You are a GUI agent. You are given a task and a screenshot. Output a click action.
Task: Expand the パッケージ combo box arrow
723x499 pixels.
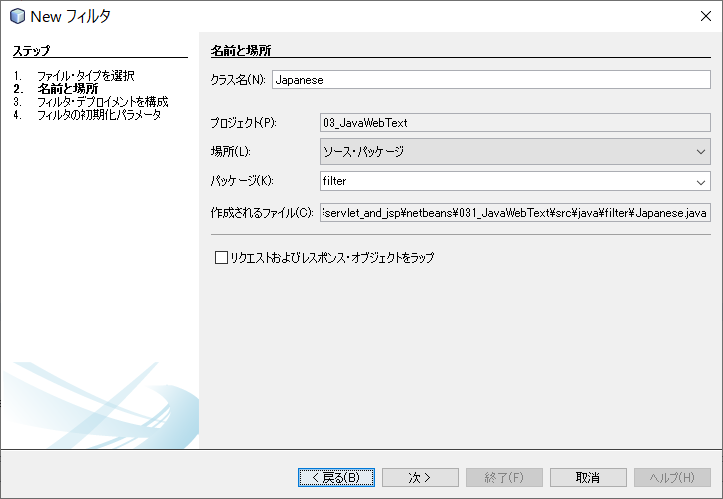[x=701, y=181]
